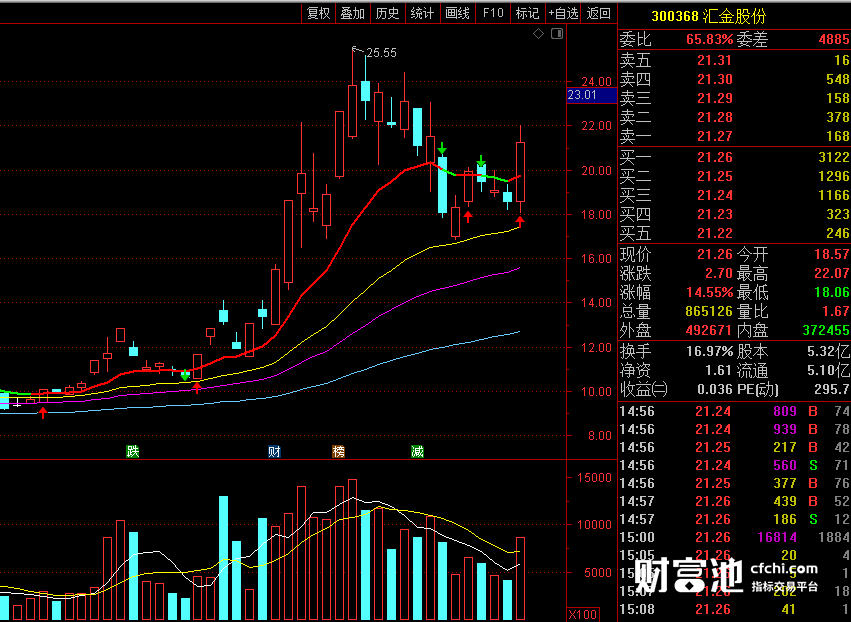The image size is (851, 622).
Task: Click 买五 price 21.22
Action: coord(714,233)
